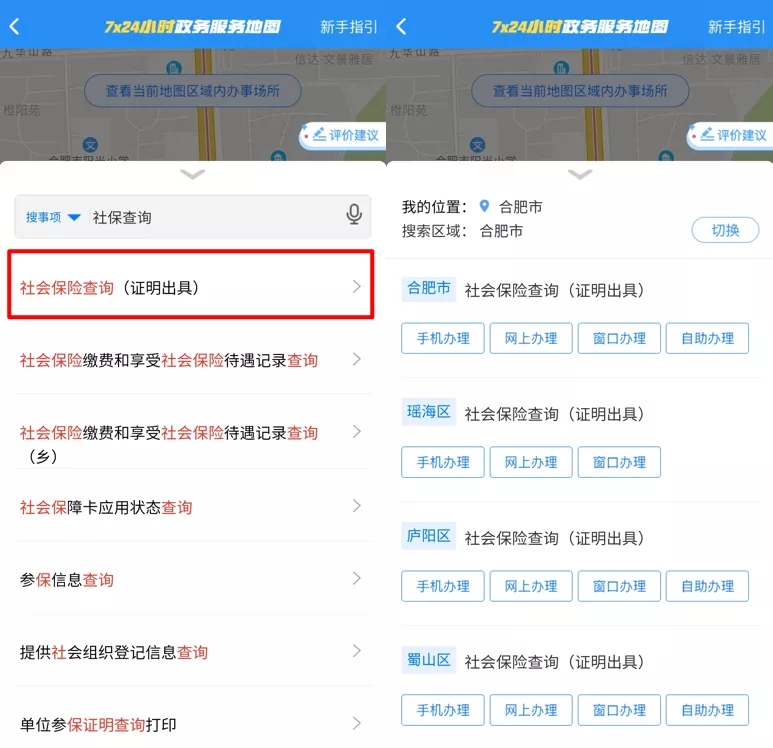Choose 窗口办理 under 瑶海区

coord(619,462)
